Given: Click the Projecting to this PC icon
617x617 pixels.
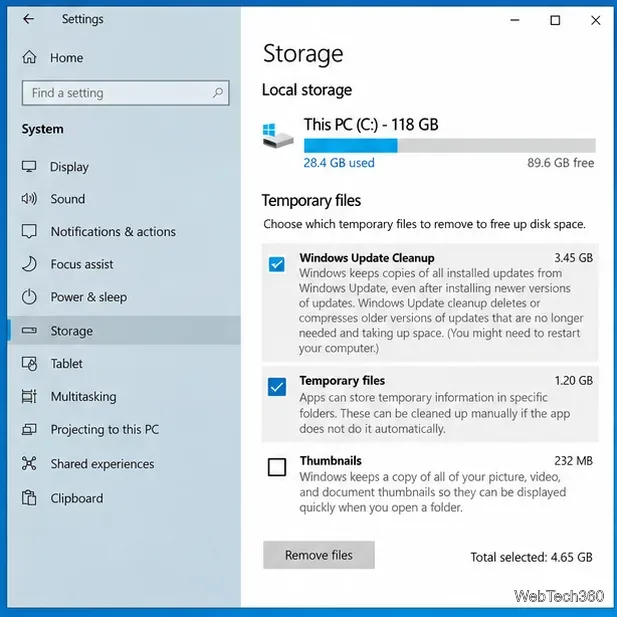Looking at the screenshot, I should coord(29,429).
